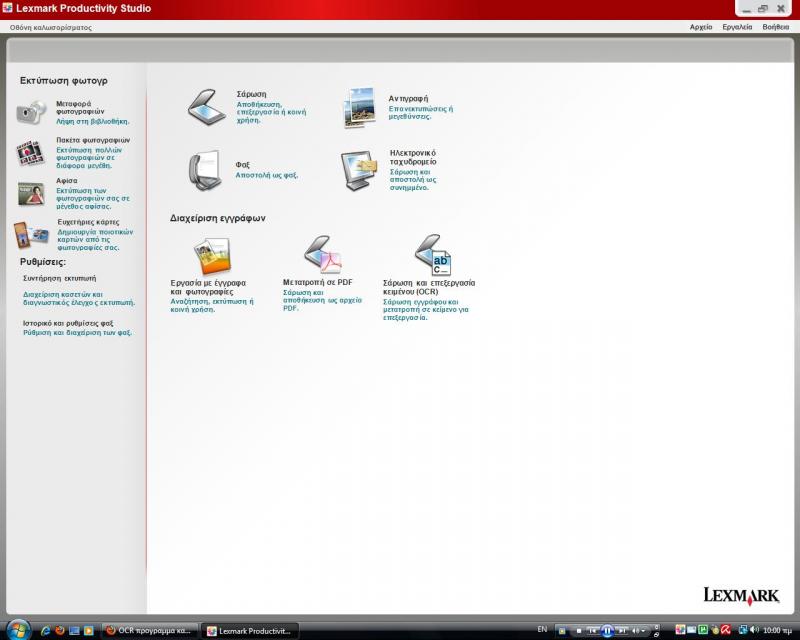The height and width of the screenshot is (640, 800).
Task: Click the Αφίσα poster icon
Action: click(x=31, y=194)
